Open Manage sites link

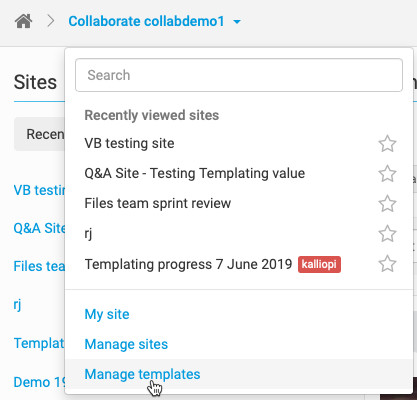point(126,344)
